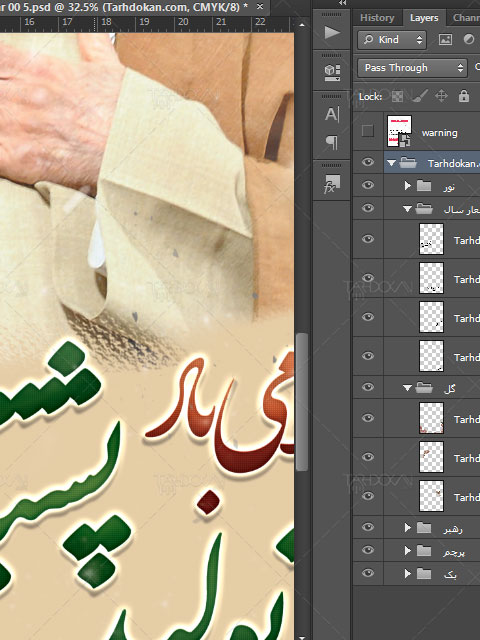480x640 pixels.
Task: Lock all padlock icon
Action: (x=464, y=96)
